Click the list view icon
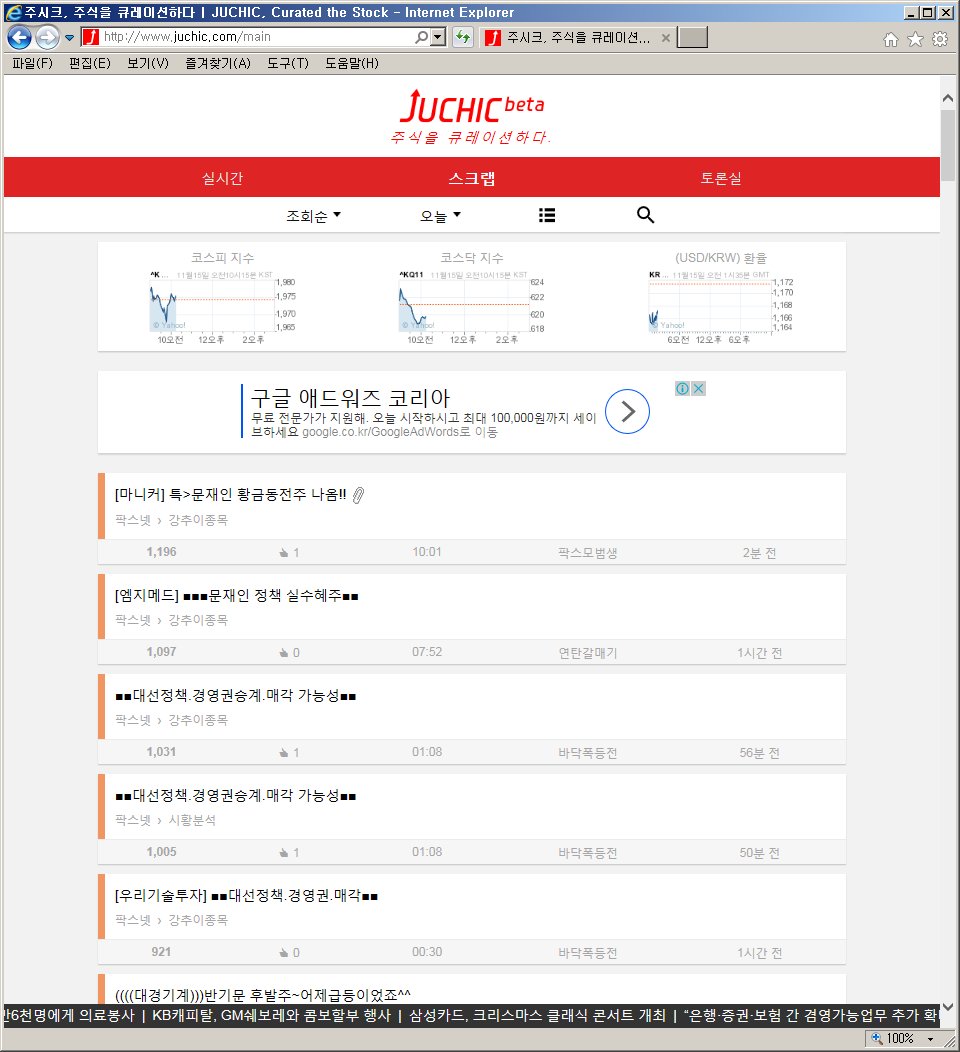 547,215
